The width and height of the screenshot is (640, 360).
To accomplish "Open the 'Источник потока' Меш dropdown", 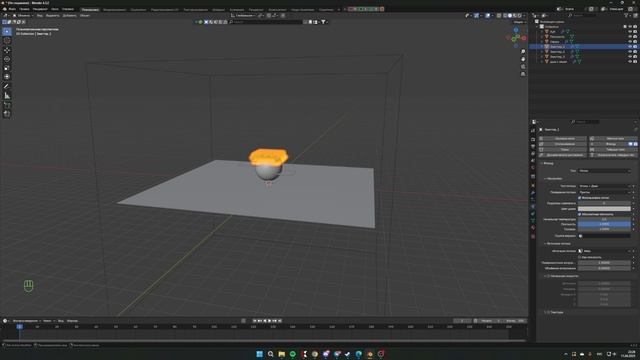I will point(604,251).
